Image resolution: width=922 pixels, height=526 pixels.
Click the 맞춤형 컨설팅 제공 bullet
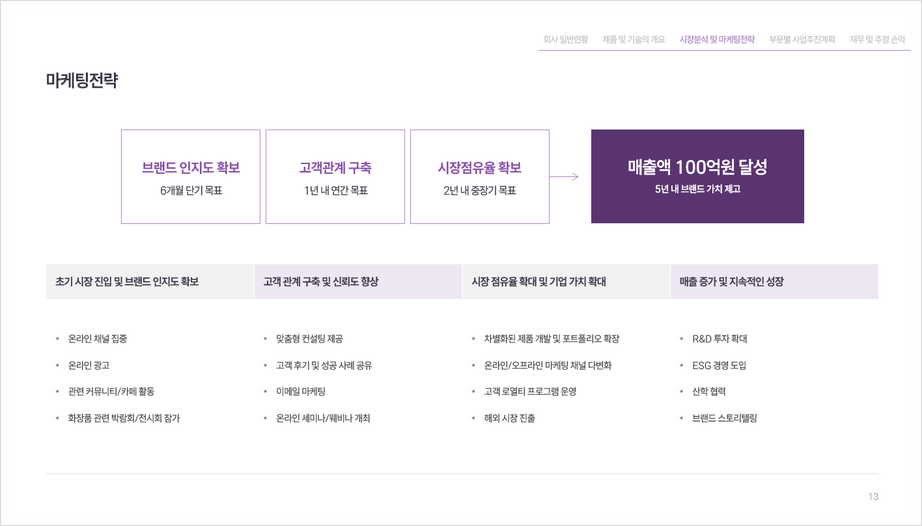(309, 339)
